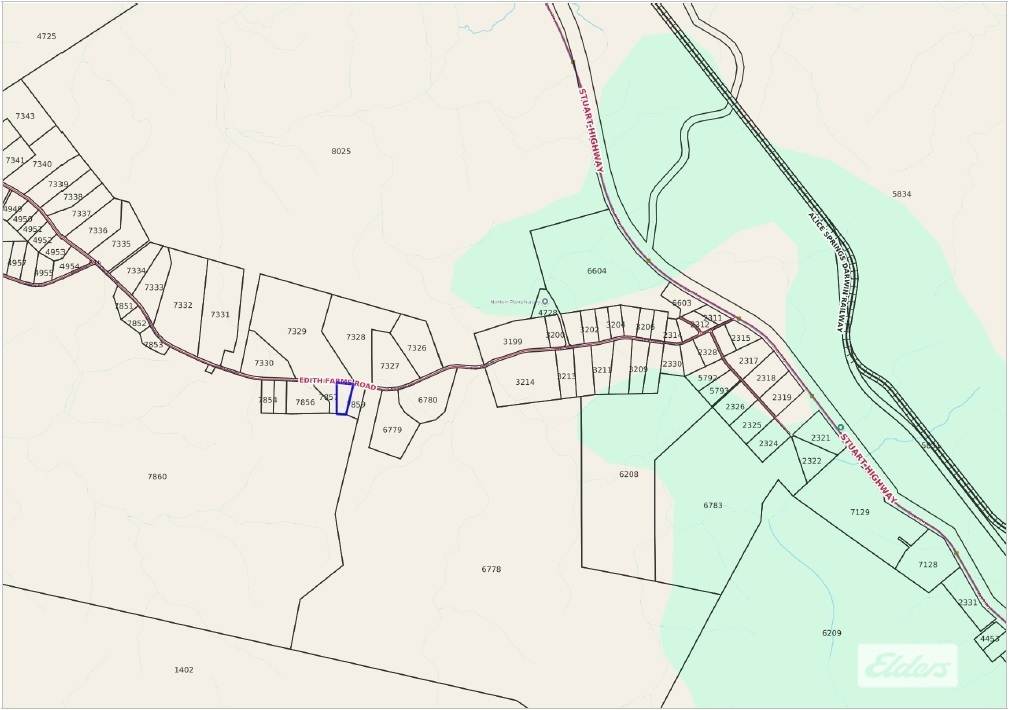This screenshot has width=1009, height=710.
Task: Select parcel number 7853
Action: point(153,345)
